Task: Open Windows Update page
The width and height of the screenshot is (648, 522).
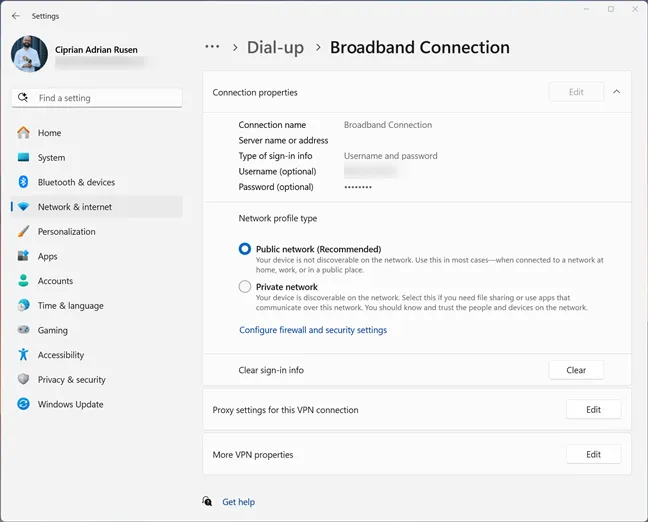Action: 97,404
